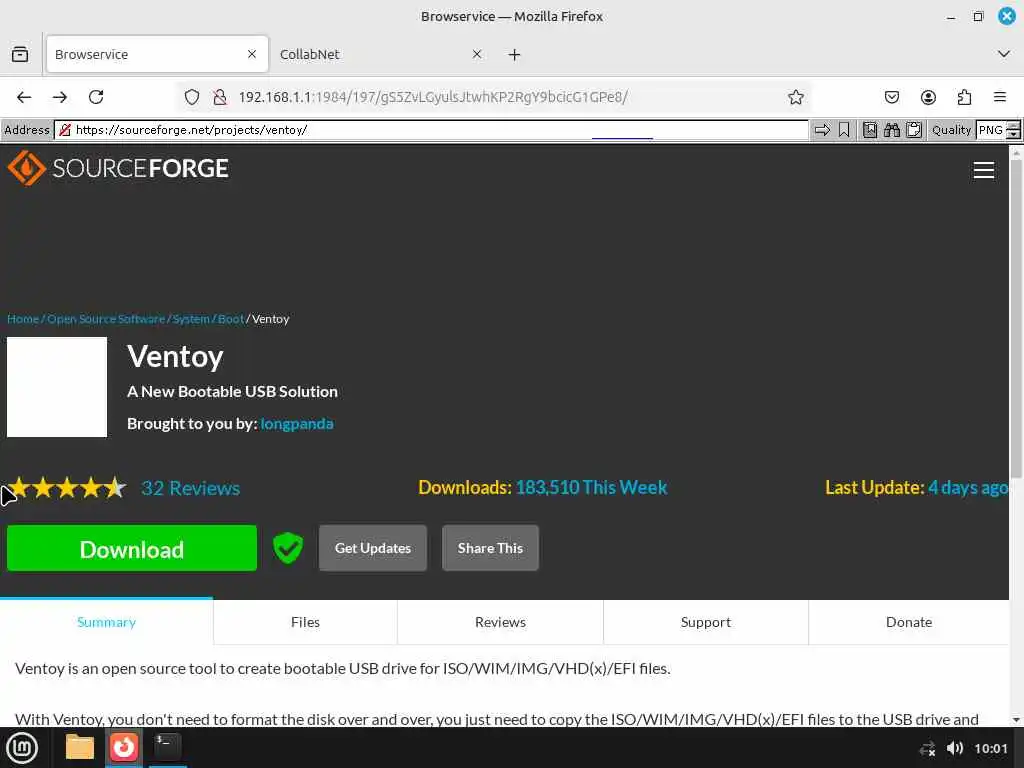Image resolution: width=1024 pixels, height=768 pixels.
Task: Switch to the CollabNet tab
Action: tap(379, 54)
